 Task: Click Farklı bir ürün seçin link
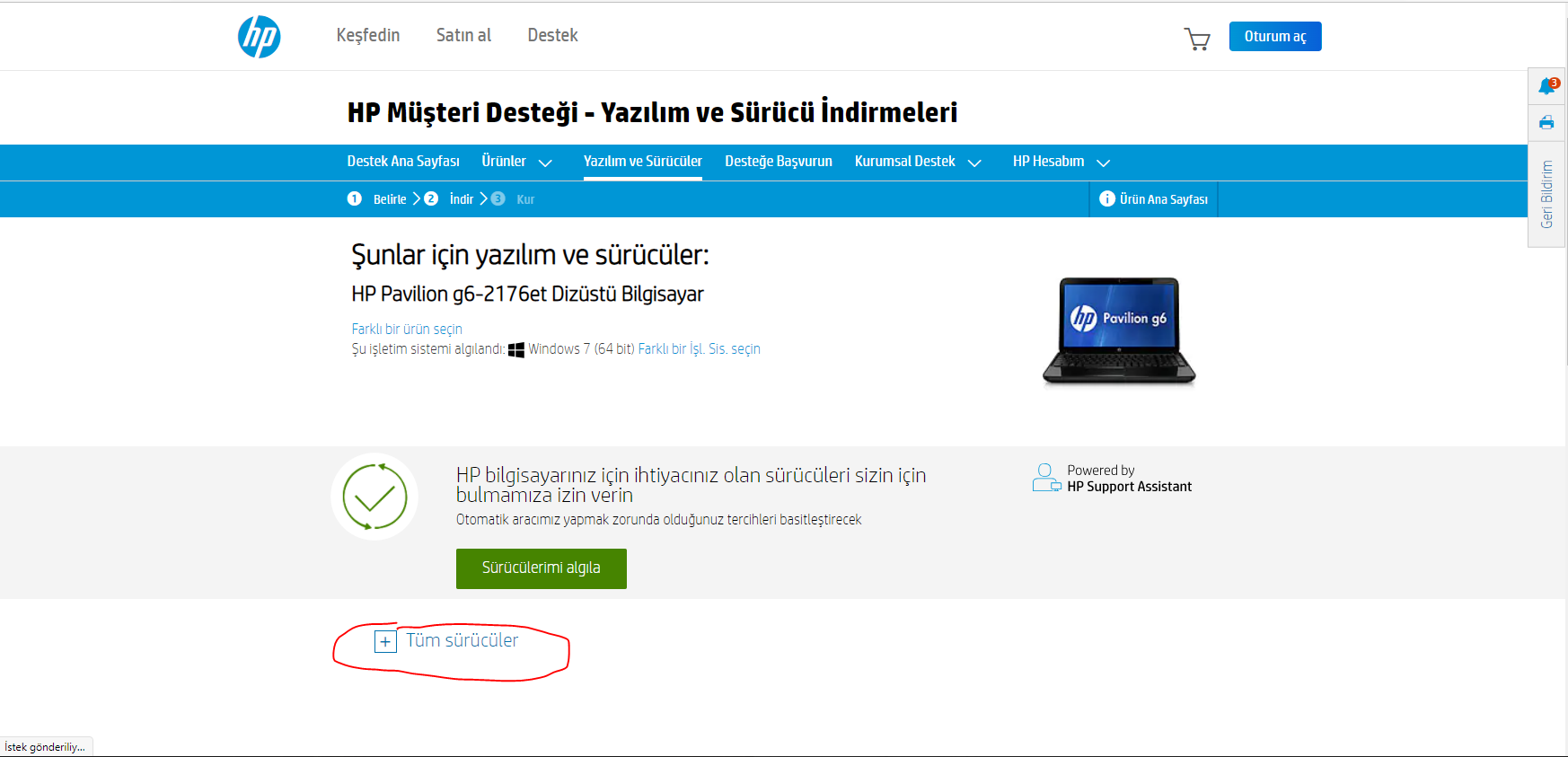[407, 329]
